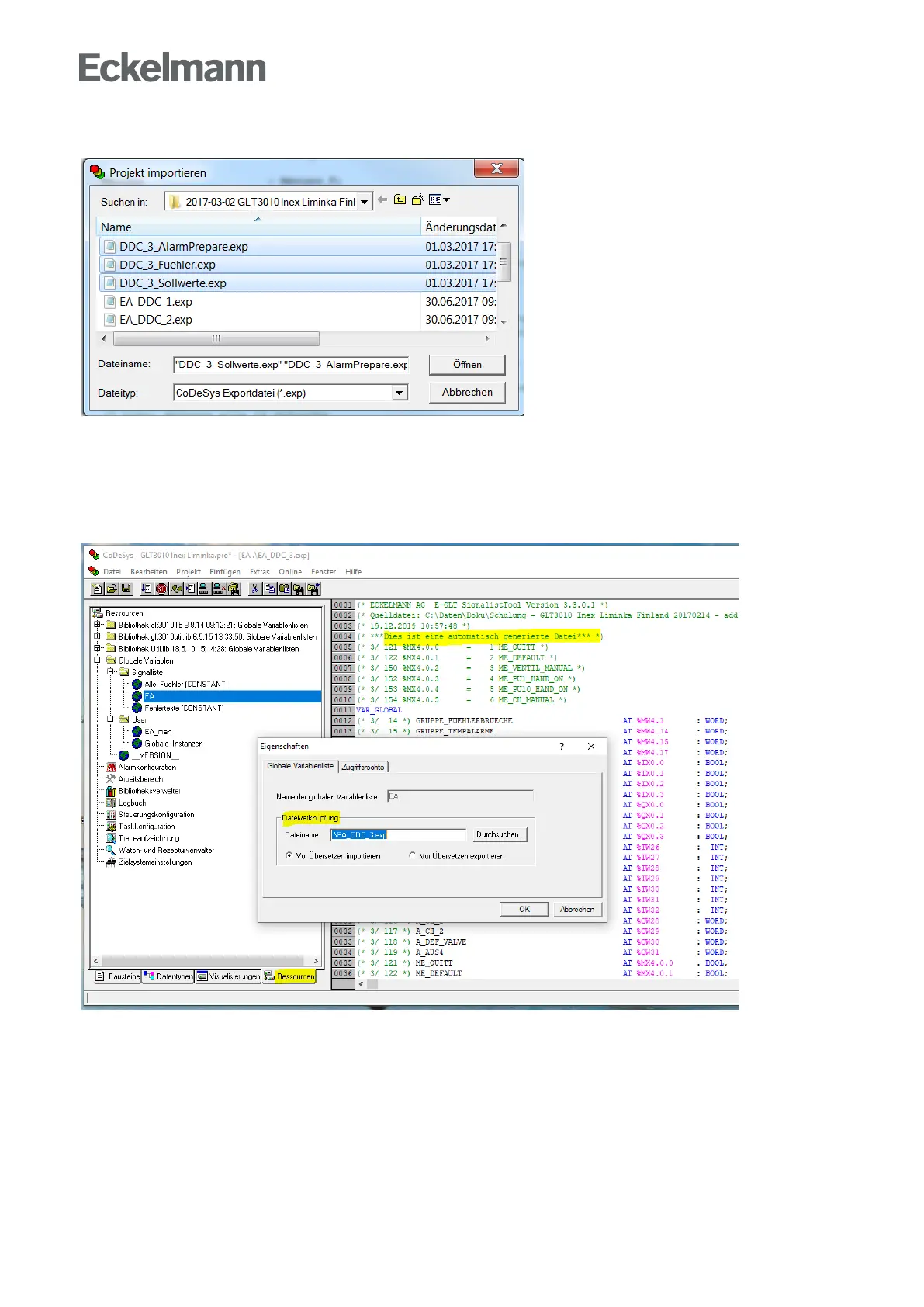Click the Copy toolbar icon in CoDeSys
Screen dimensions: 924x1307
click(269, 589)
